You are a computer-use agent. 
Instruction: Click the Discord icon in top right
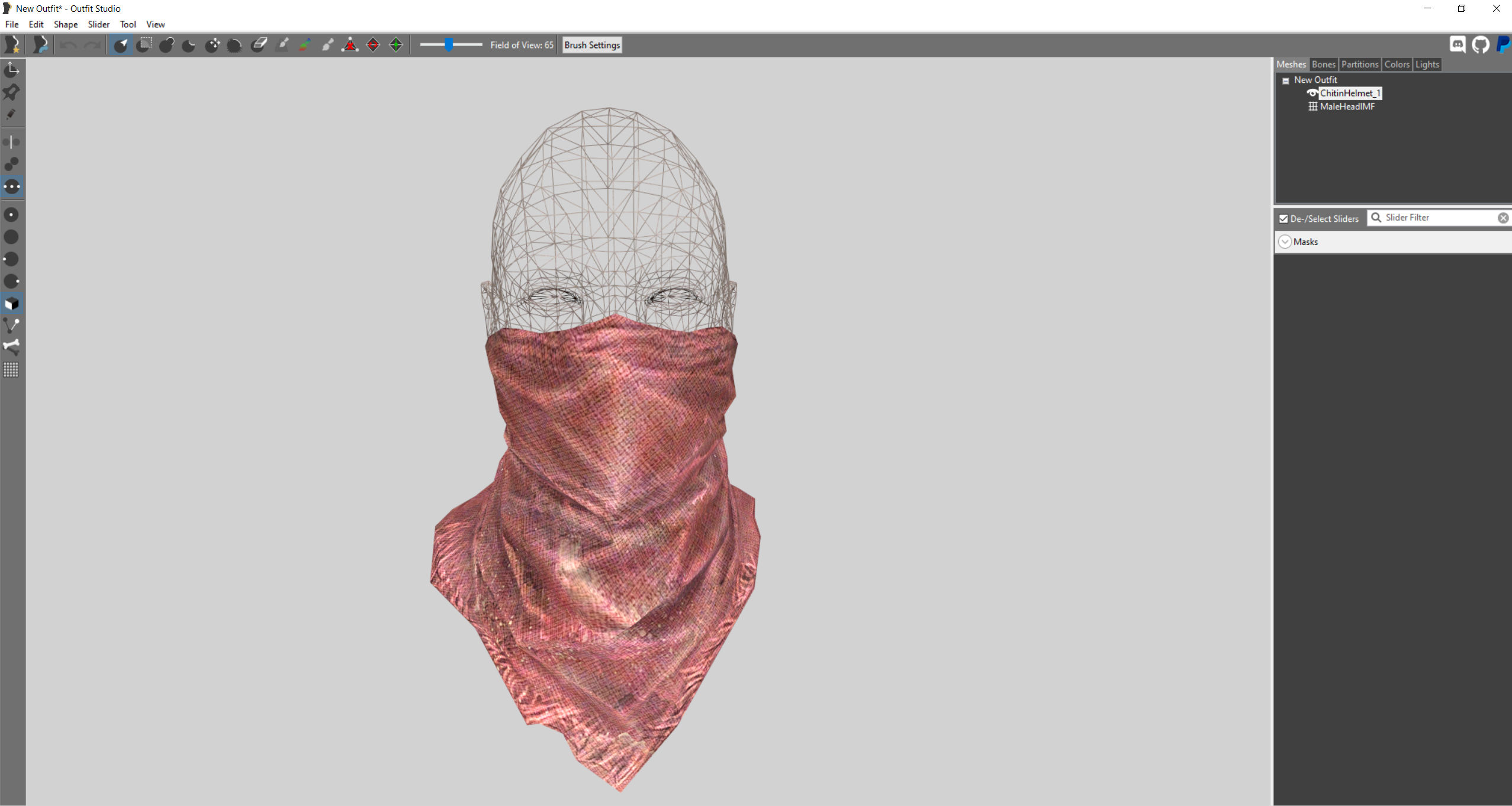[x=1458, y=45]
